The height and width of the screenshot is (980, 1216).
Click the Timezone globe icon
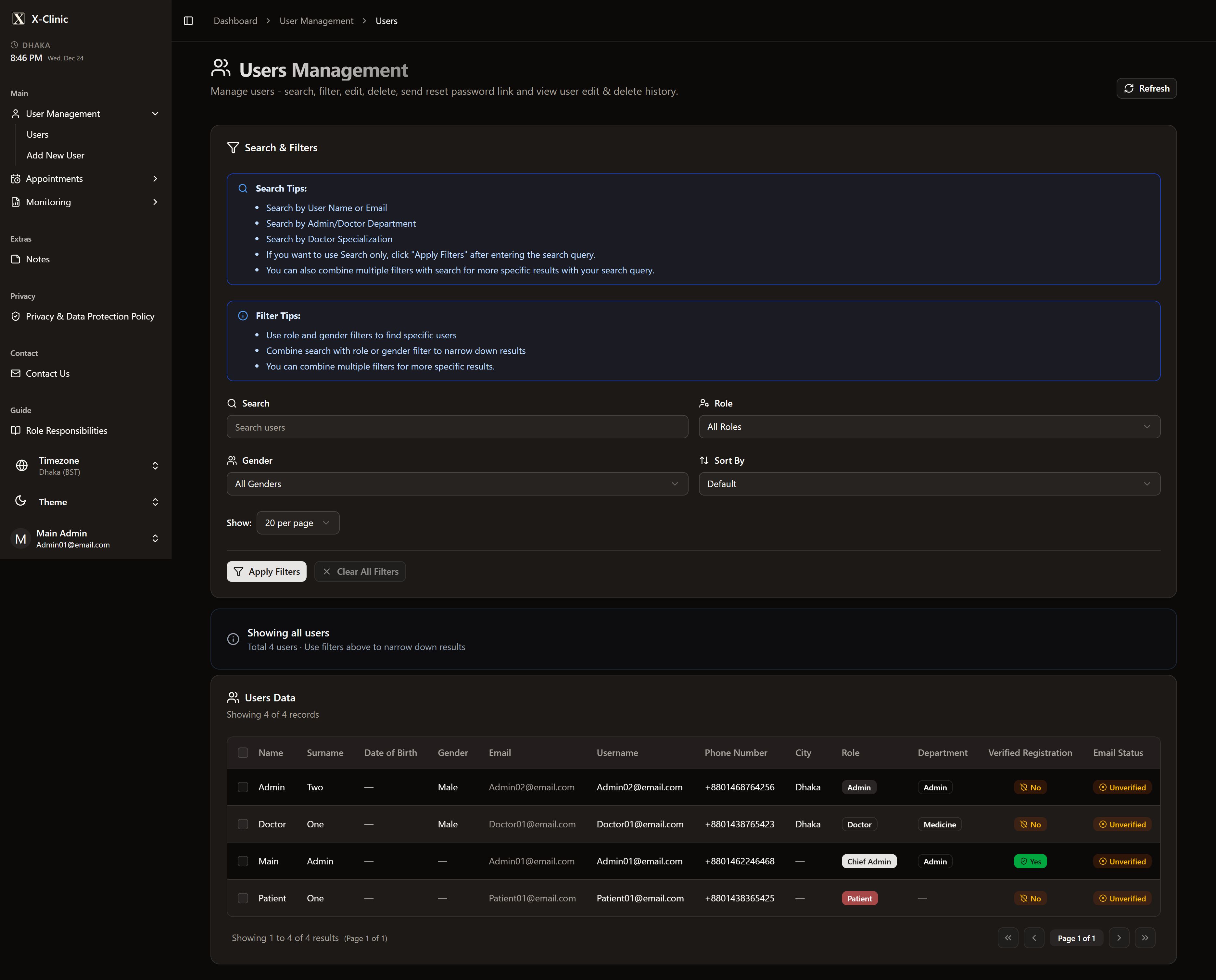tap(22, 466)
